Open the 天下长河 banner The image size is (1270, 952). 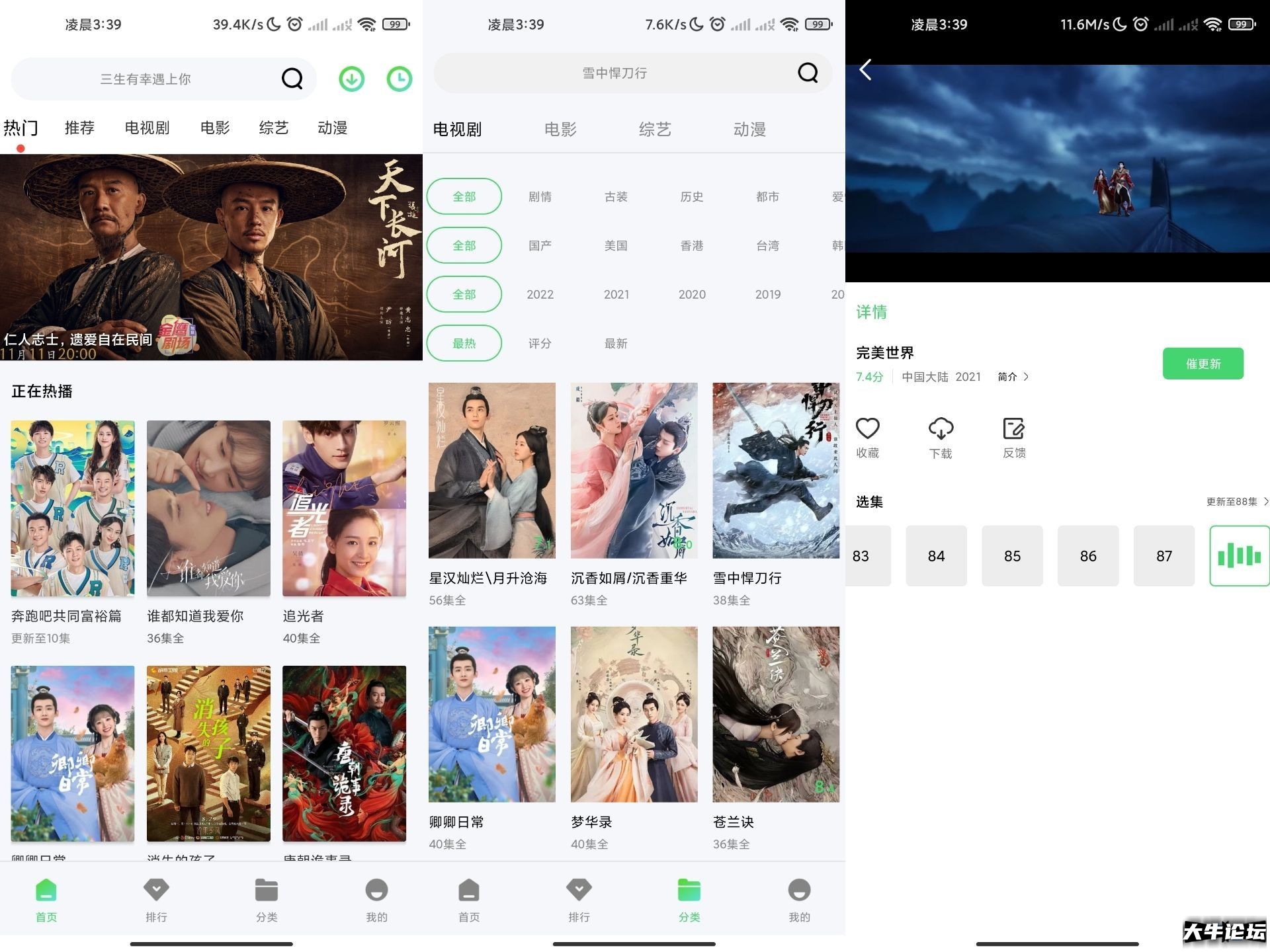211,257
